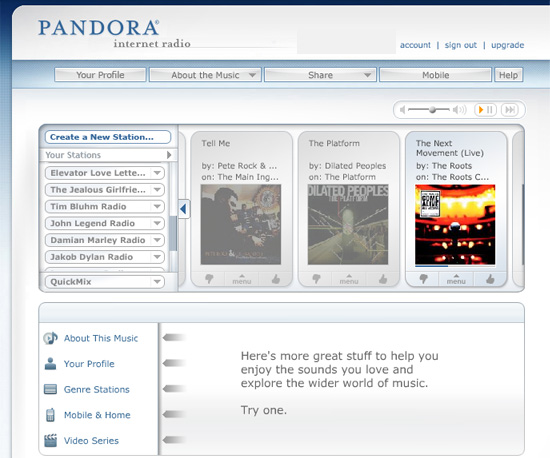The width and height of the screenshot is (550, 458).
Task: Click artist name The Roots
Action: point(452,166)
